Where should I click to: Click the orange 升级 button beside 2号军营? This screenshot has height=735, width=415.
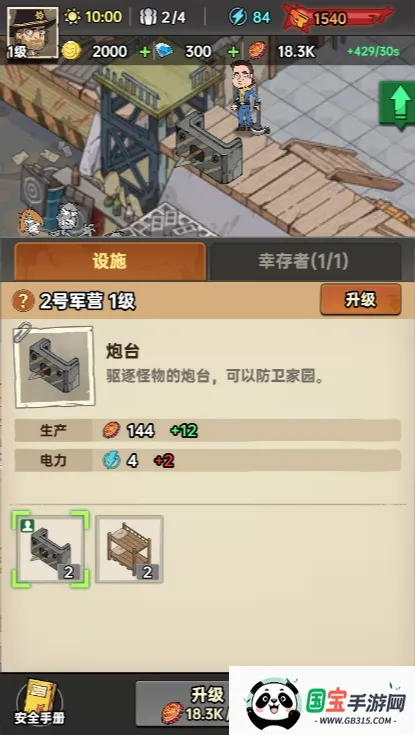pyautogui.click(x=361, y=299)
